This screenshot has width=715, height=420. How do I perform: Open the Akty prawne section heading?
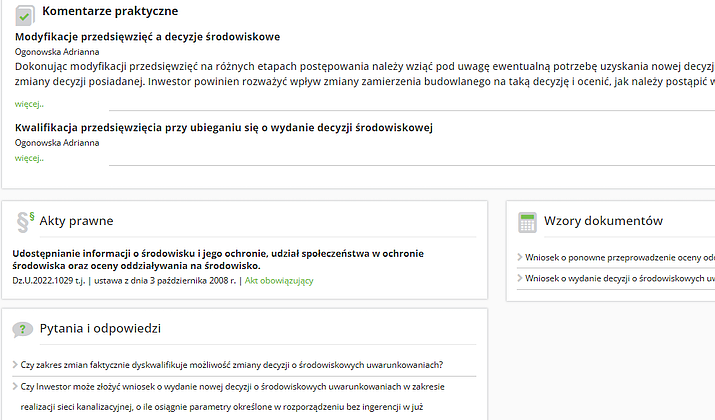tap(76, 221)
